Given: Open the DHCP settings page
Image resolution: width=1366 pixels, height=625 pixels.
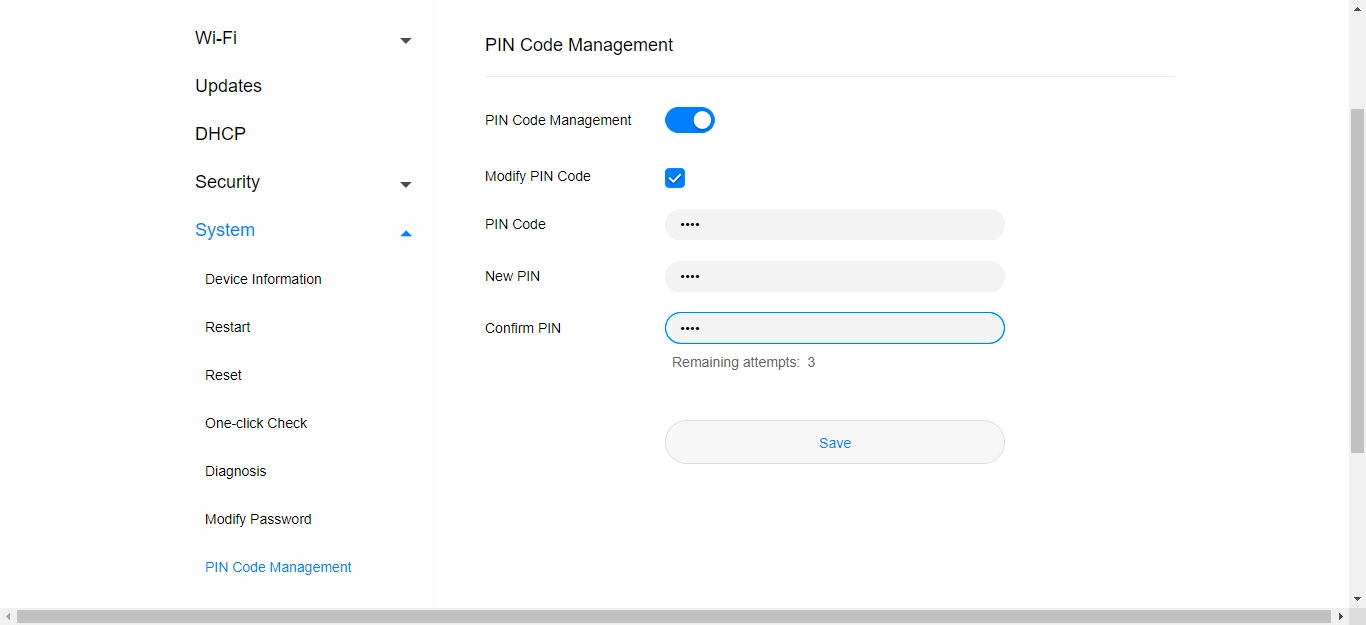Looking at the screenshot, I should [x=220, y=134].
